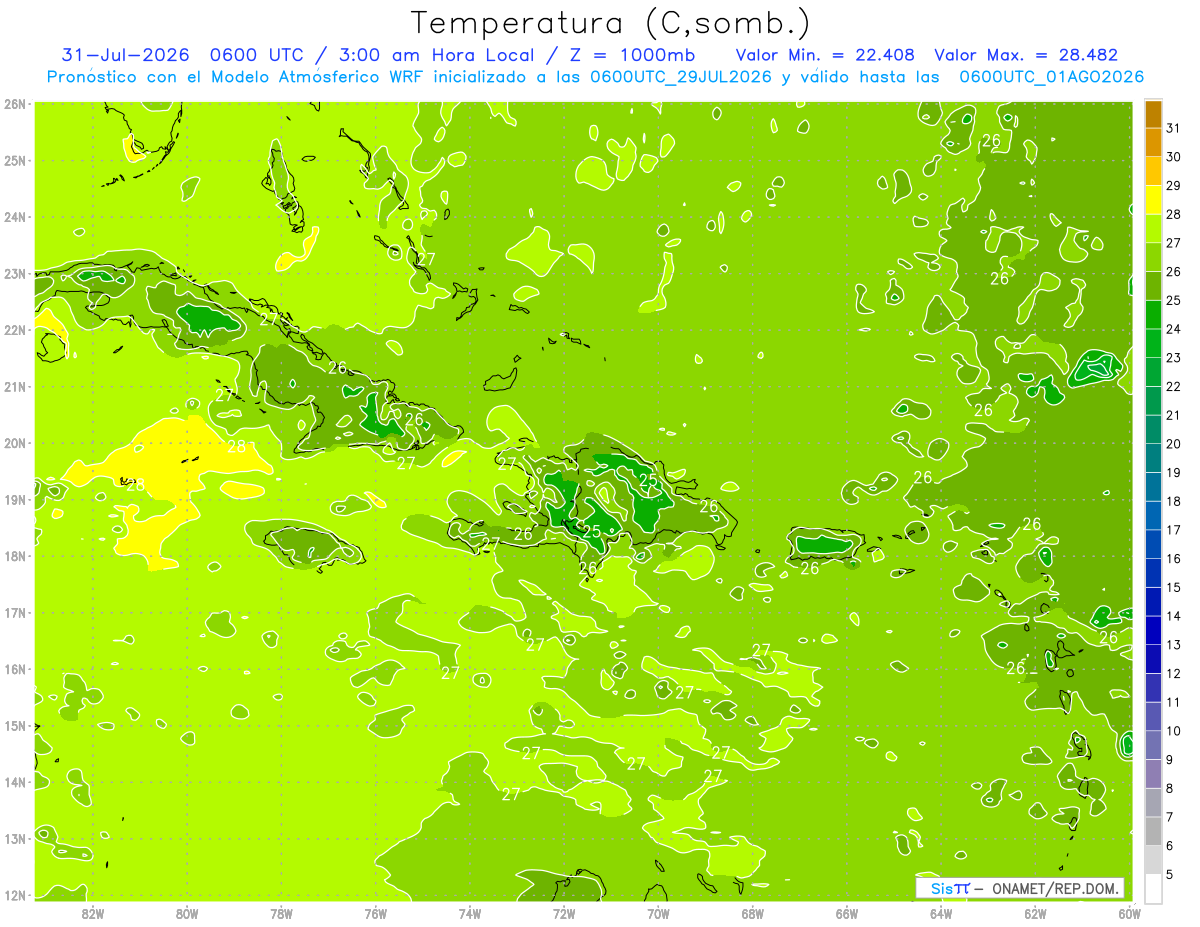1200x927 pixels.
Task: Select the color scale label '20'
Action: tap(1174, 444)
